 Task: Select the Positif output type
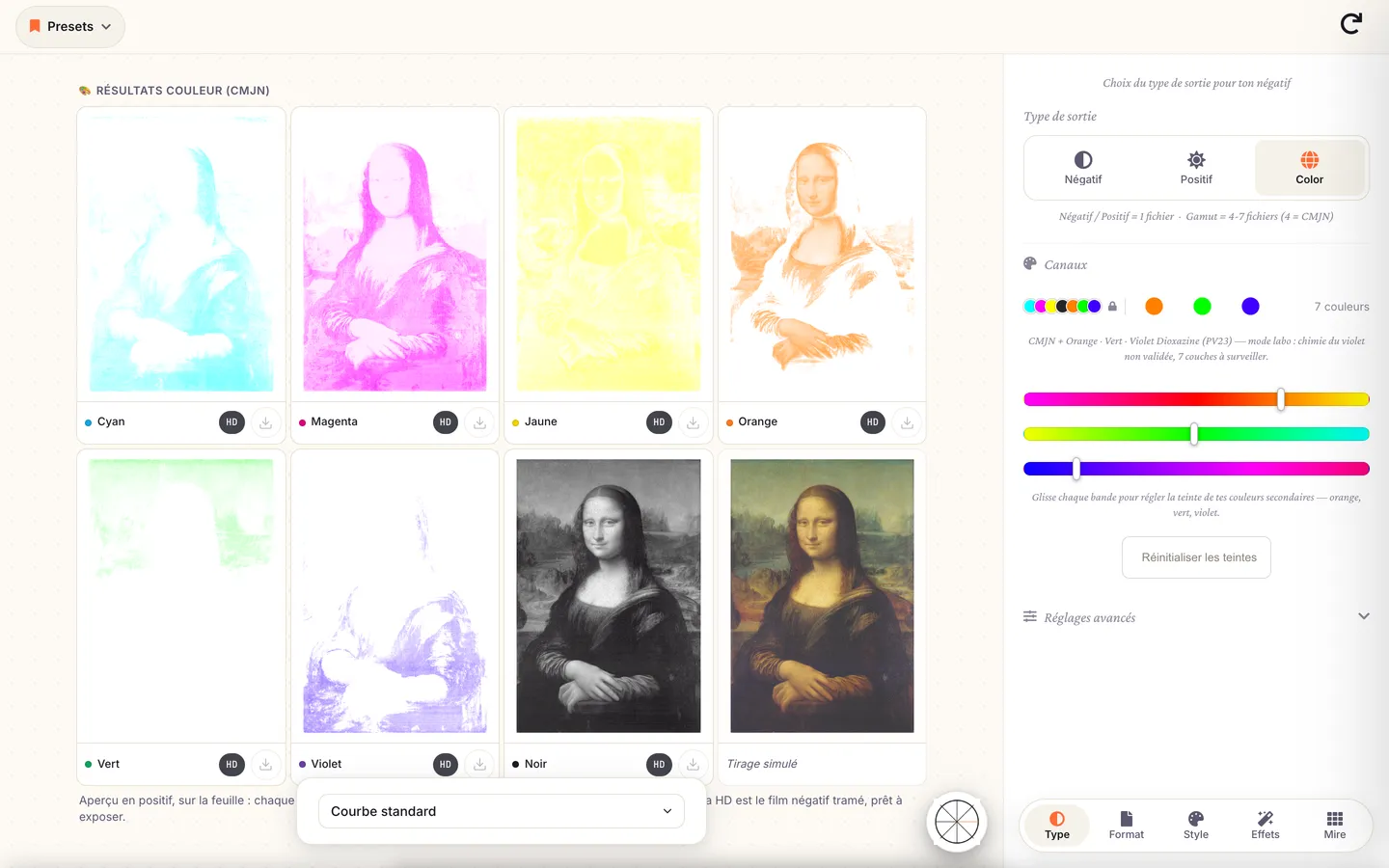(1196, 168)
